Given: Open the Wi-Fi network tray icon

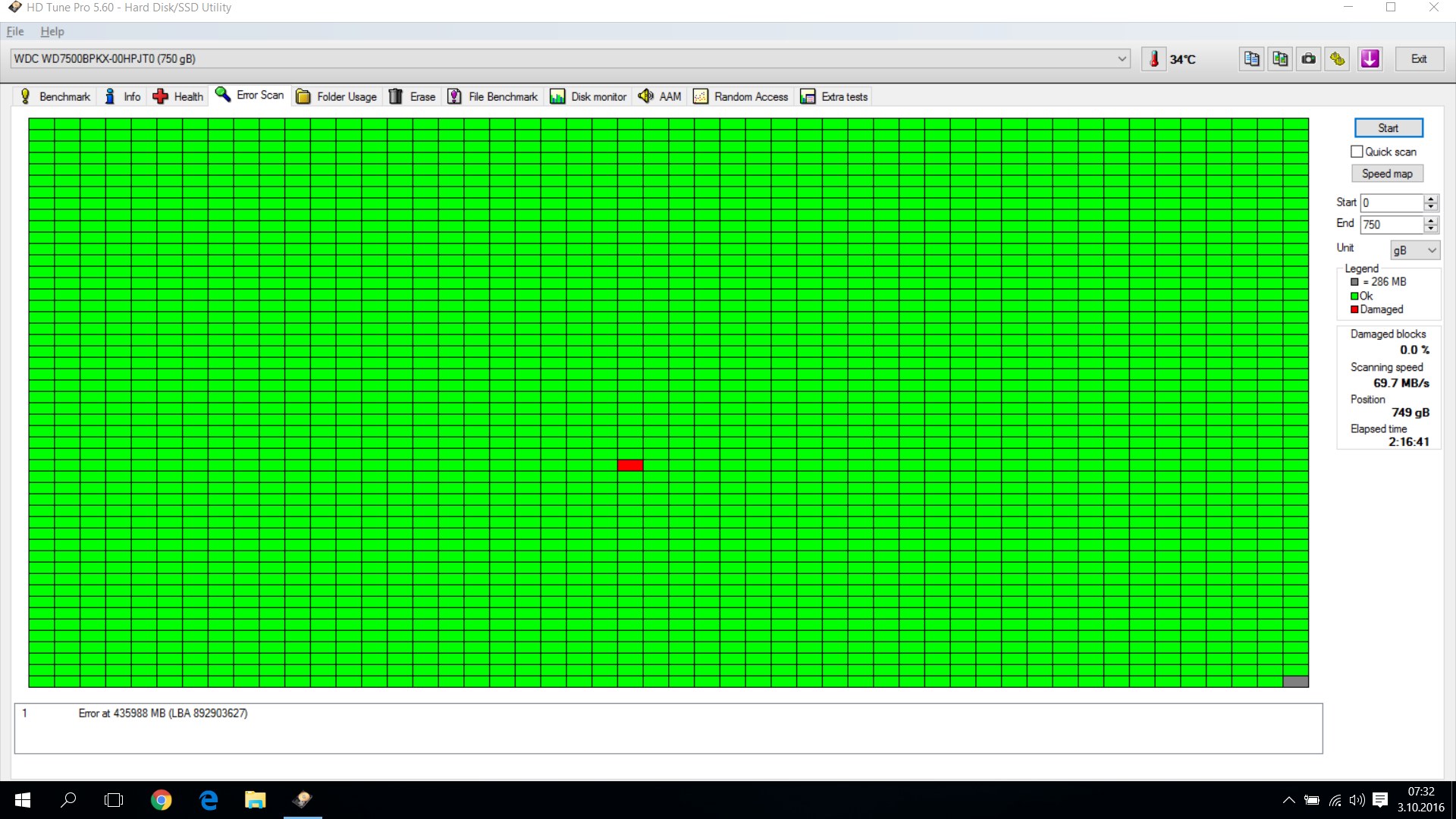Looking at the screenshot, I should [x=1335, y=800].
